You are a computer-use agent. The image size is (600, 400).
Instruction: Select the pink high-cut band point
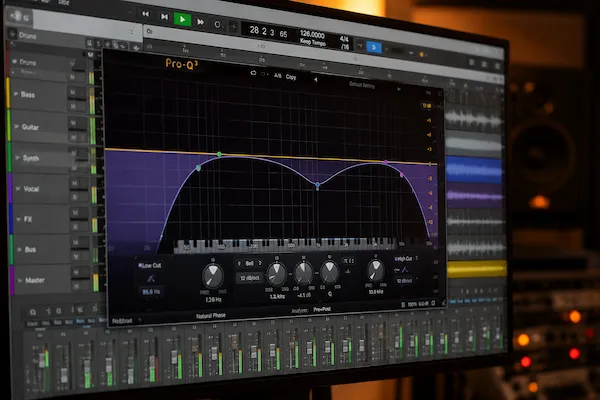click(x=402, y=175)
